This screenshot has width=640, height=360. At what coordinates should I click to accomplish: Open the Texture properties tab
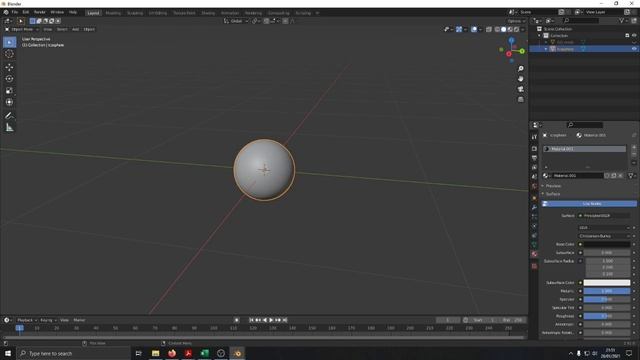(x=534, y=266)
